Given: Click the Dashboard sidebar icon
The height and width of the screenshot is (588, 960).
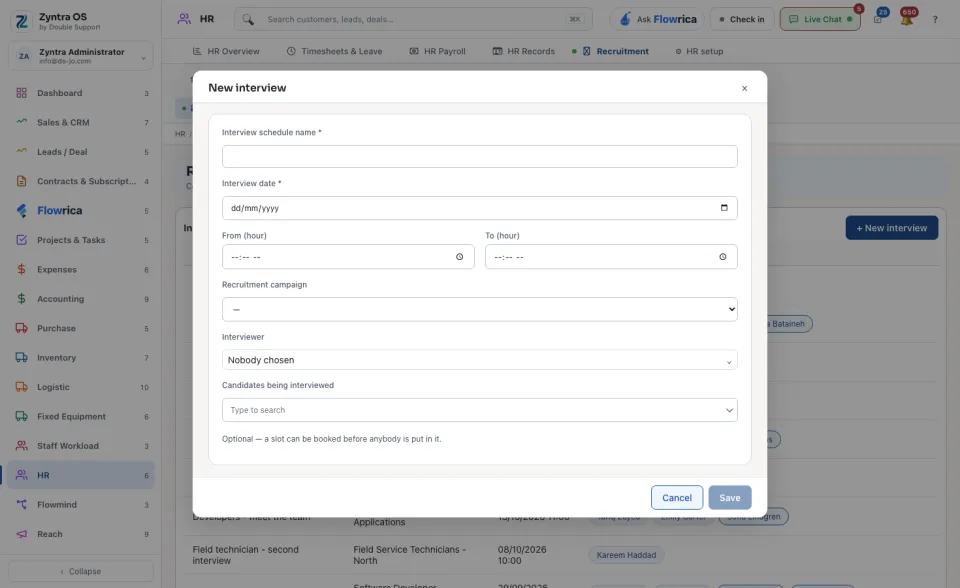Looking at the screenshot, I should [21, 93].
